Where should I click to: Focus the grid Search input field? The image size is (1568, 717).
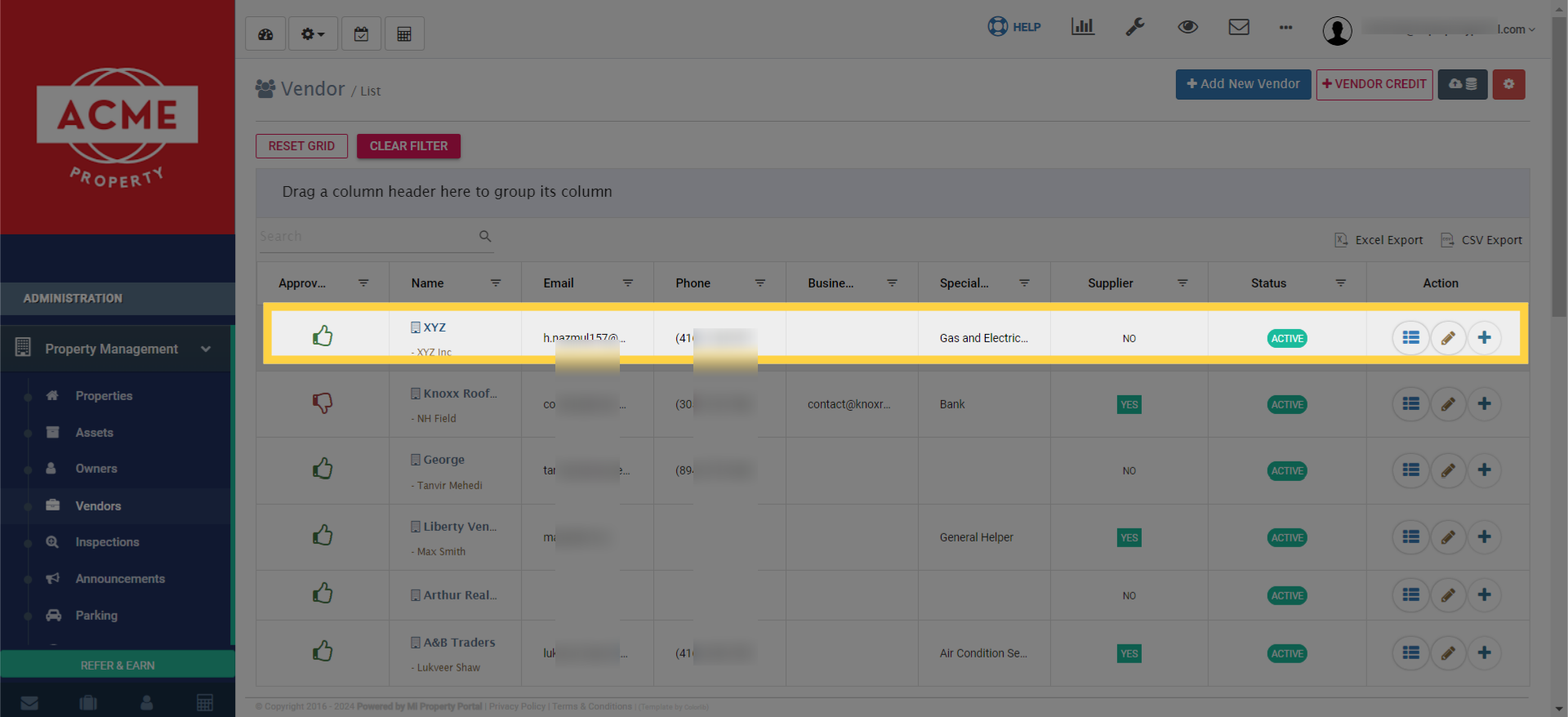click(367, 236)
